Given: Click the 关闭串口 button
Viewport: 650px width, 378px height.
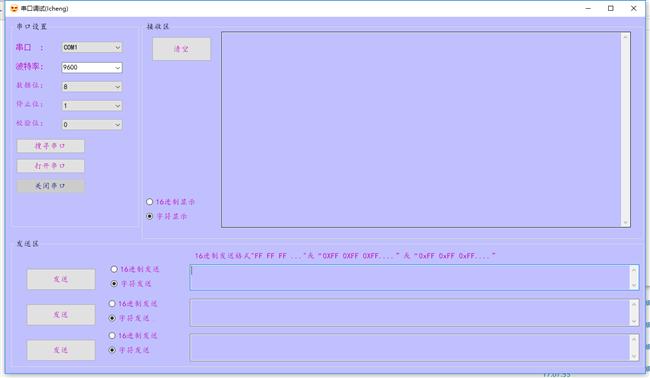Looking at the screenshot, I should [x=51, y=186].
